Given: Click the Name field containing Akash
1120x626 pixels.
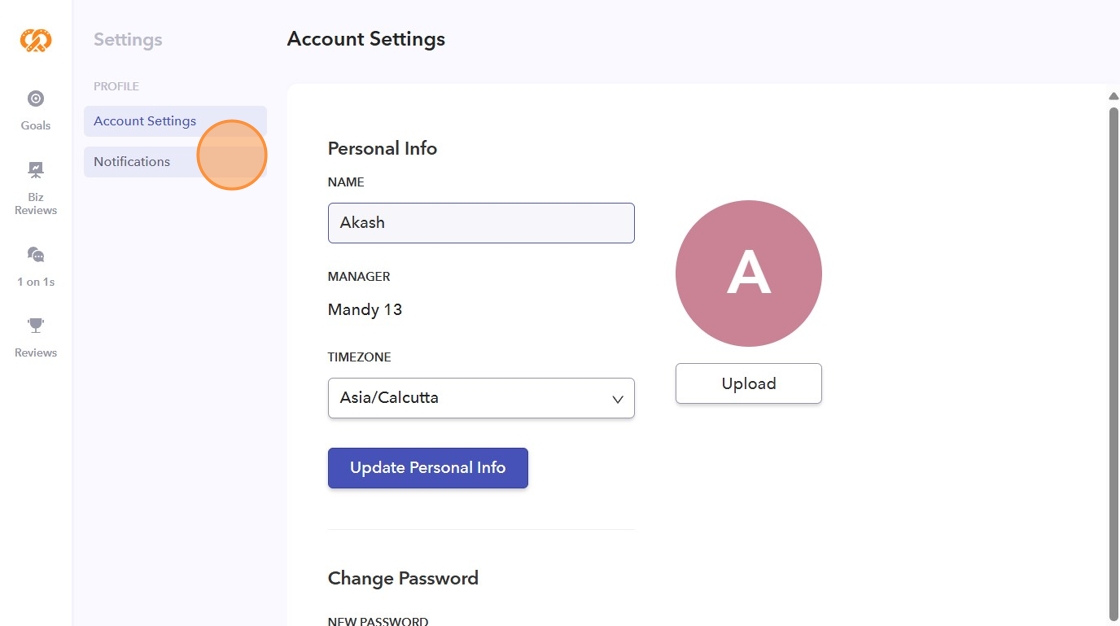Looking at the screenshot, I should tap(481, 223).
